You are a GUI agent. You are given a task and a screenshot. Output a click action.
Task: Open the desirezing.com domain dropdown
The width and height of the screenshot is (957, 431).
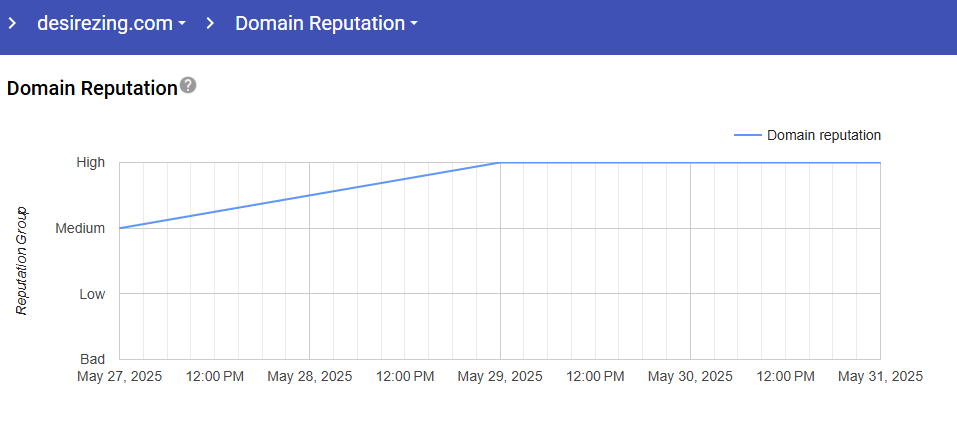tap(111, 24)
